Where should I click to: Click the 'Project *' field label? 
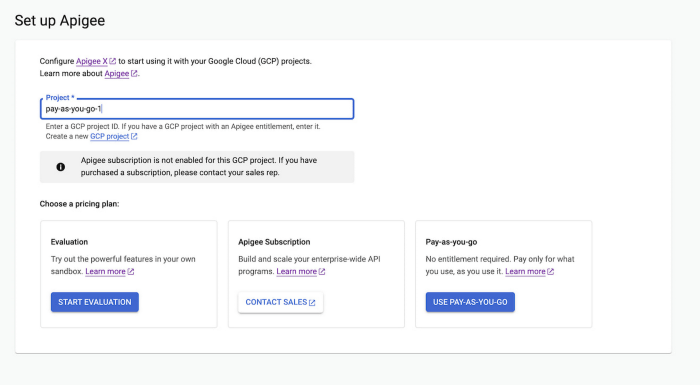(60, 97)
